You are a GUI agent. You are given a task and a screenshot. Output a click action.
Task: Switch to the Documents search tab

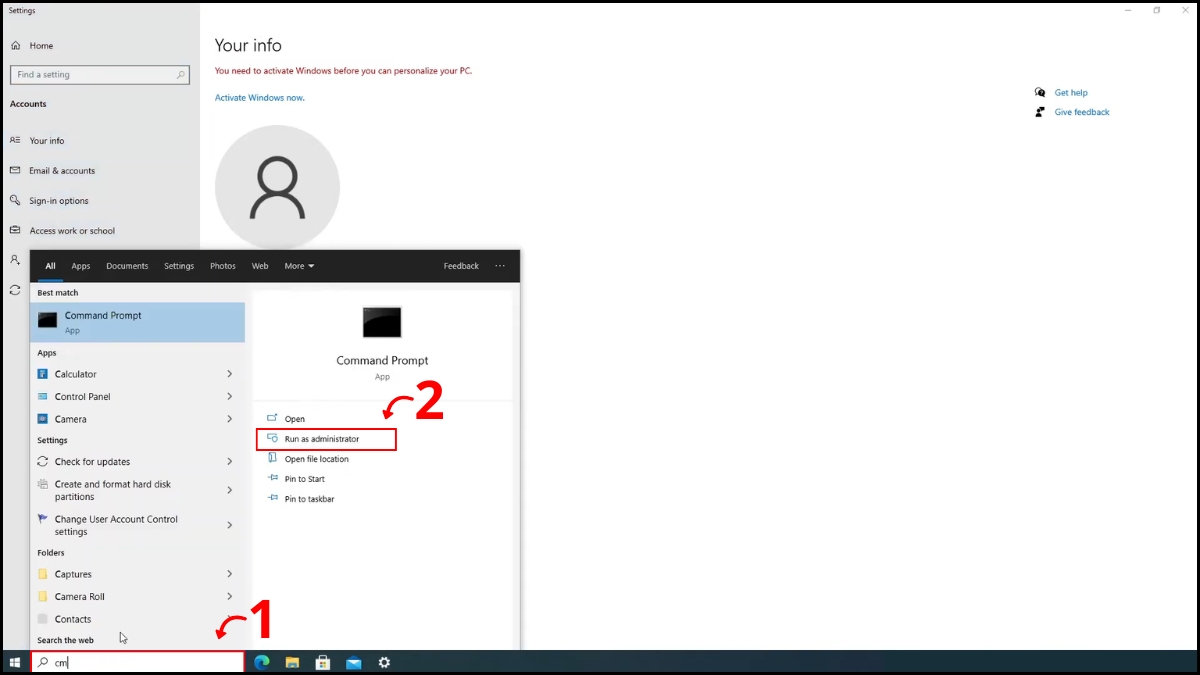[x=127, y=265]
